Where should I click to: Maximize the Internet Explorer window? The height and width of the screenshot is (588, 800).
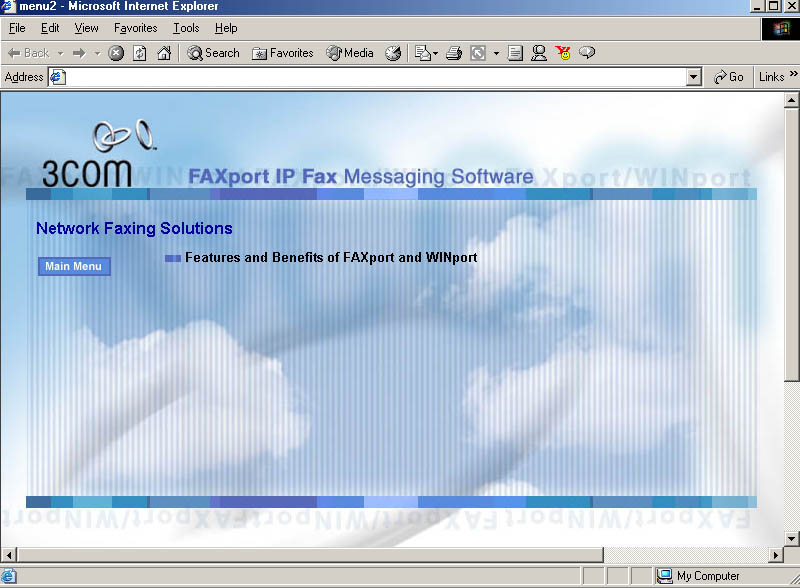pos(773,6)
